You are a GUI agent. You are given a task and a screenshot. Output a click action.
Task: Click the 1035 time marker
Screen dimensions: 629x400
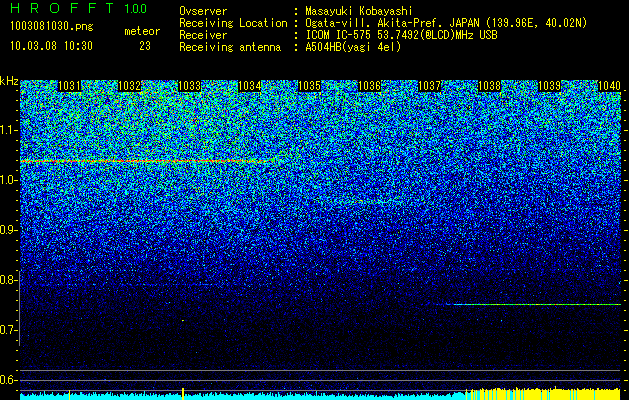click(309, 86)
